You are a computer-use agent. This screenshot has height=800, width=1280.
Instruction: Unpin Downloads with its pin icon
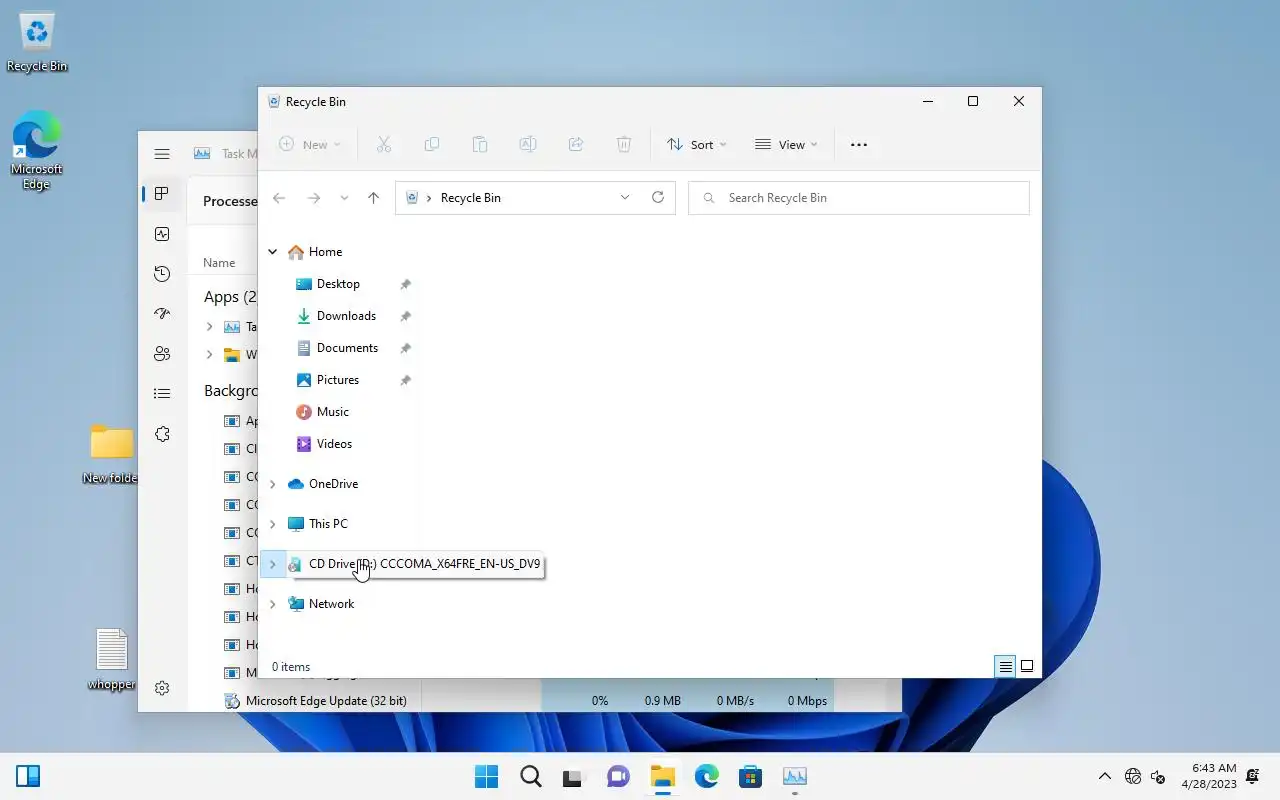[405, 317]
